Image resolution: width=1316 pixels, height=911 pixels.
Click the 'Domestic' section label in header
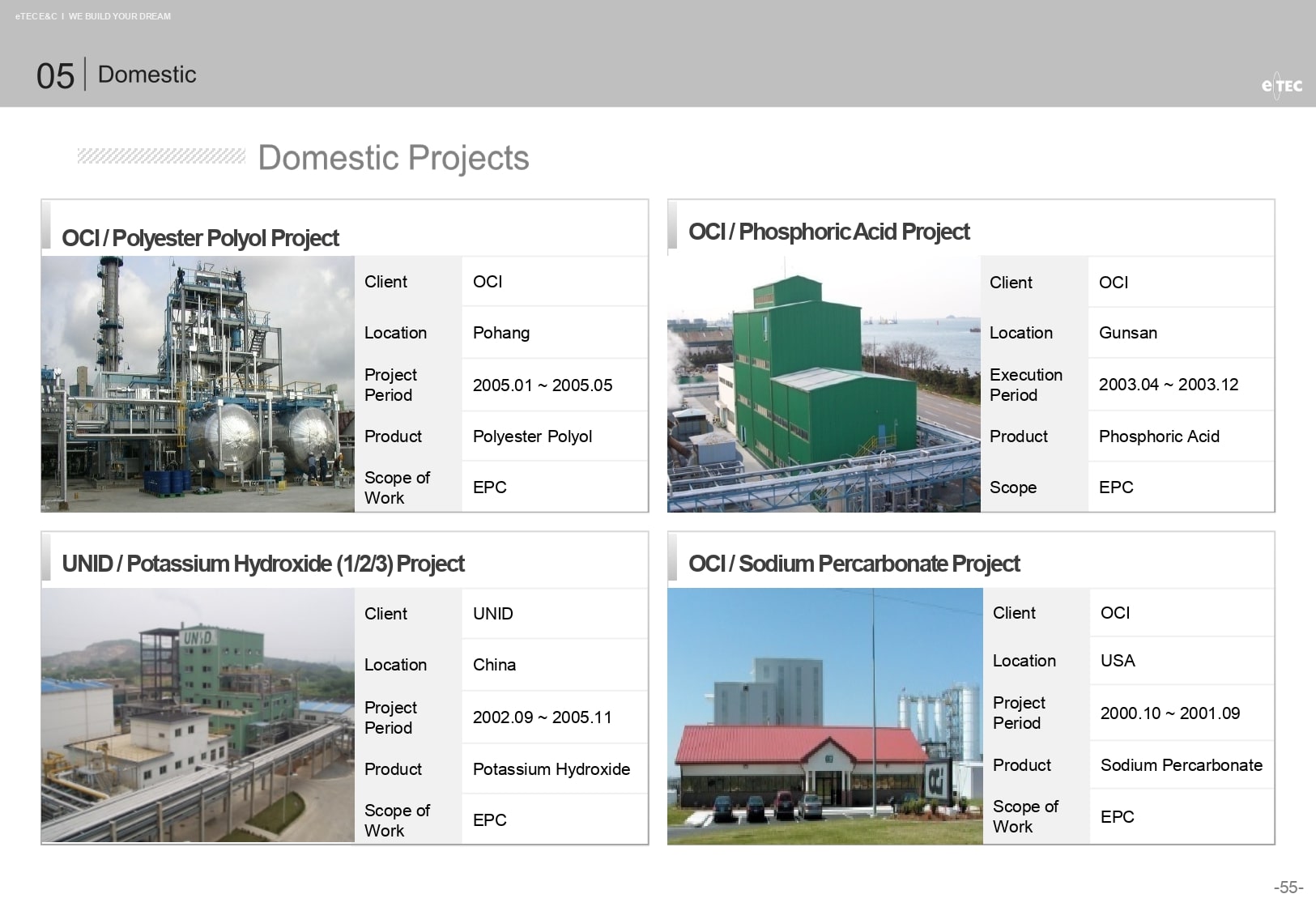(147, 74)
